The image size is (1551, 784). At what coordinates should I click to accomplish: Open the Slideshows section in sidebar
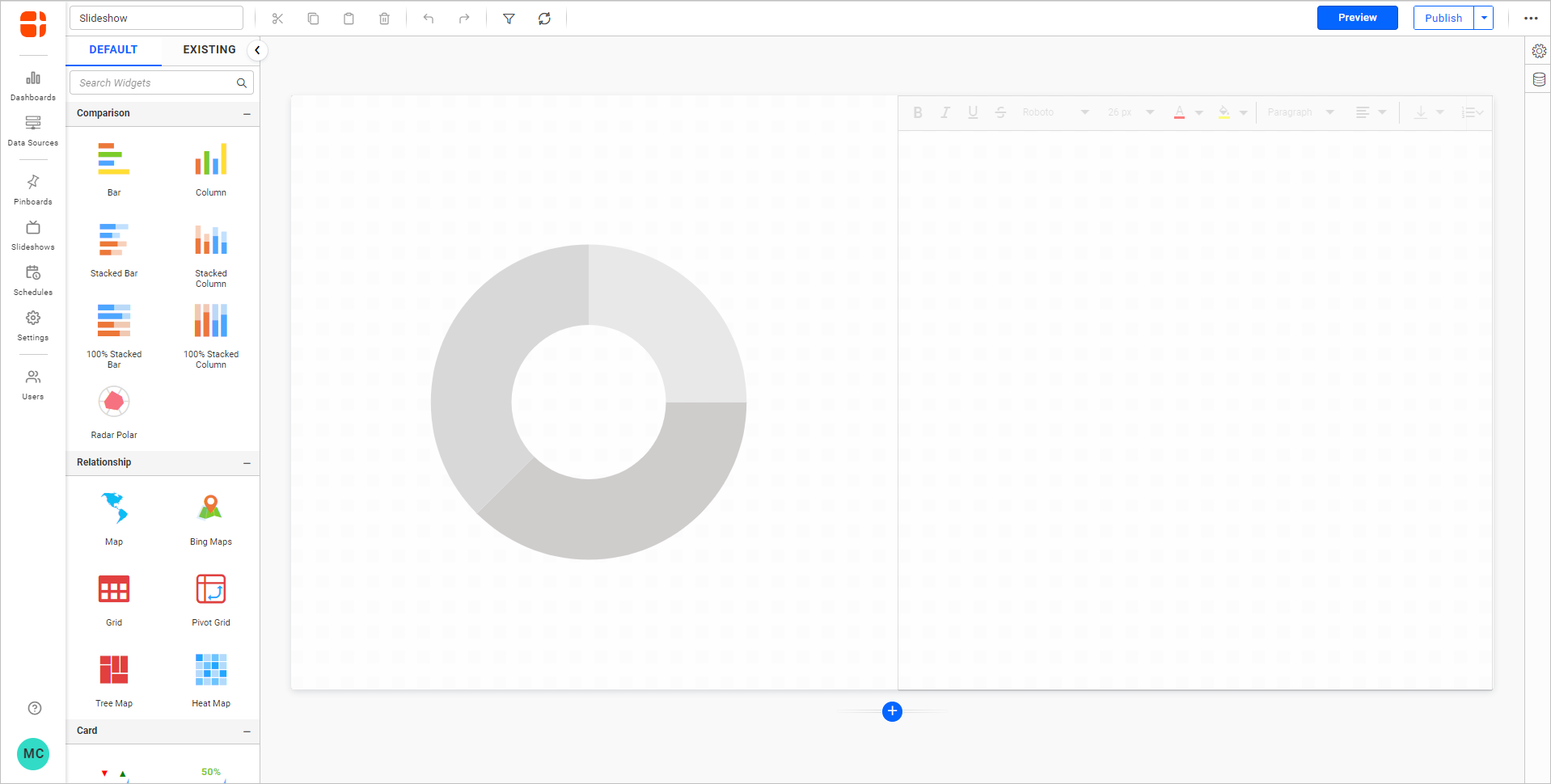point(32,234)
